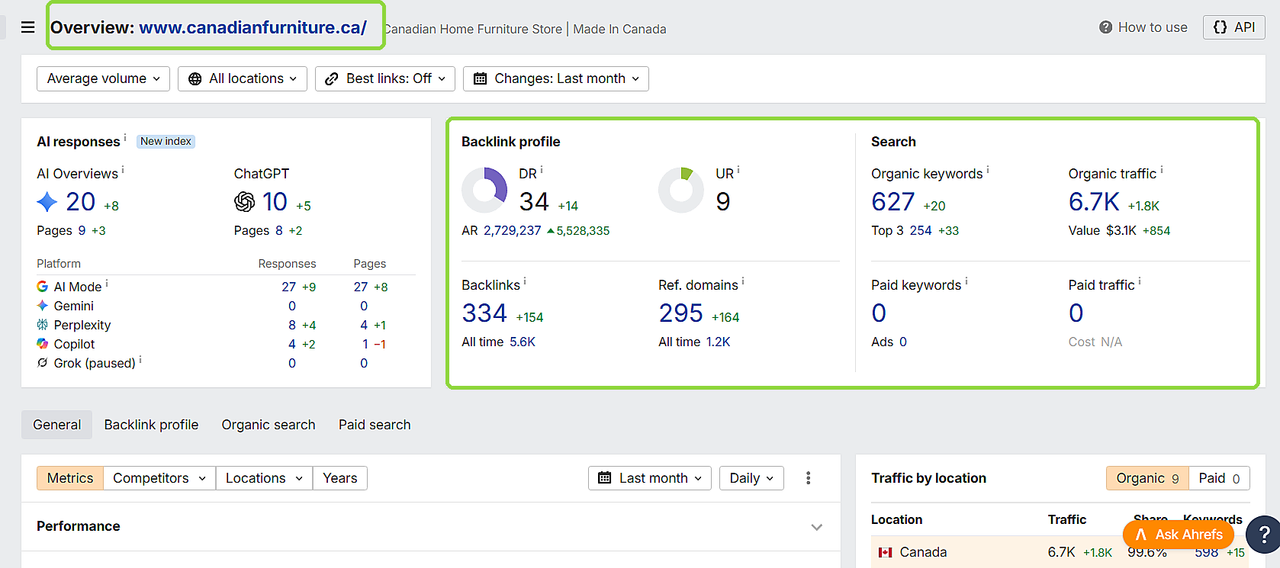Image resolution: width=1280 pixels, height=568 pixels.
Task: Open the Organic keywords count 627
Action: (893, 202)
